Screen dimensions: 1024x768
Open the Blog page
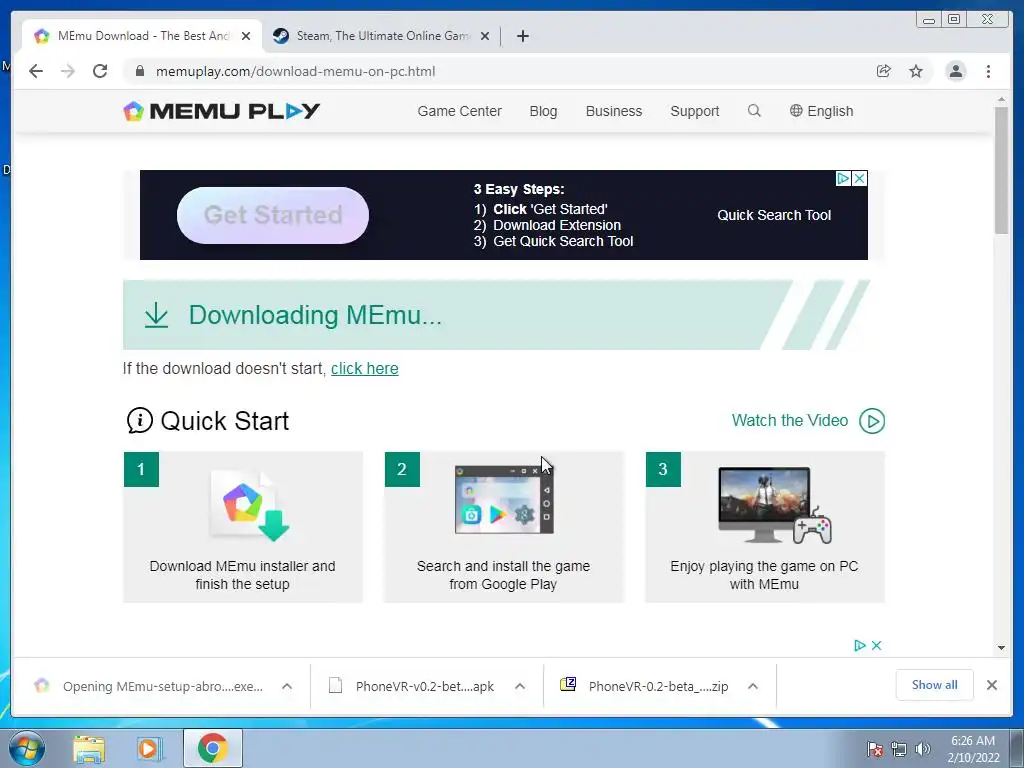click(x=543, y=111)
